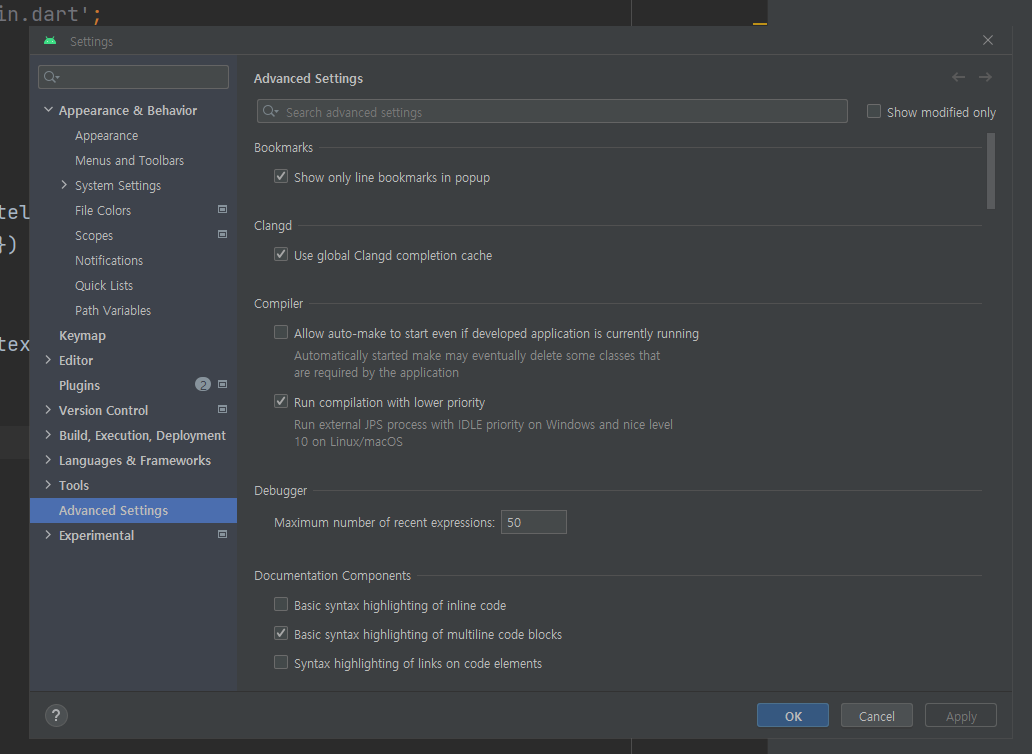Click project-level icon beside Version Control

[x=222, y=409]
